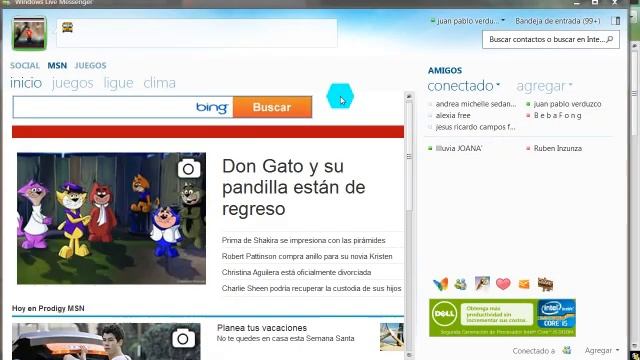Select contact B e b a F o n g
Image resolution: width=640 pixels, height=360 pixels.
(554, 116)
